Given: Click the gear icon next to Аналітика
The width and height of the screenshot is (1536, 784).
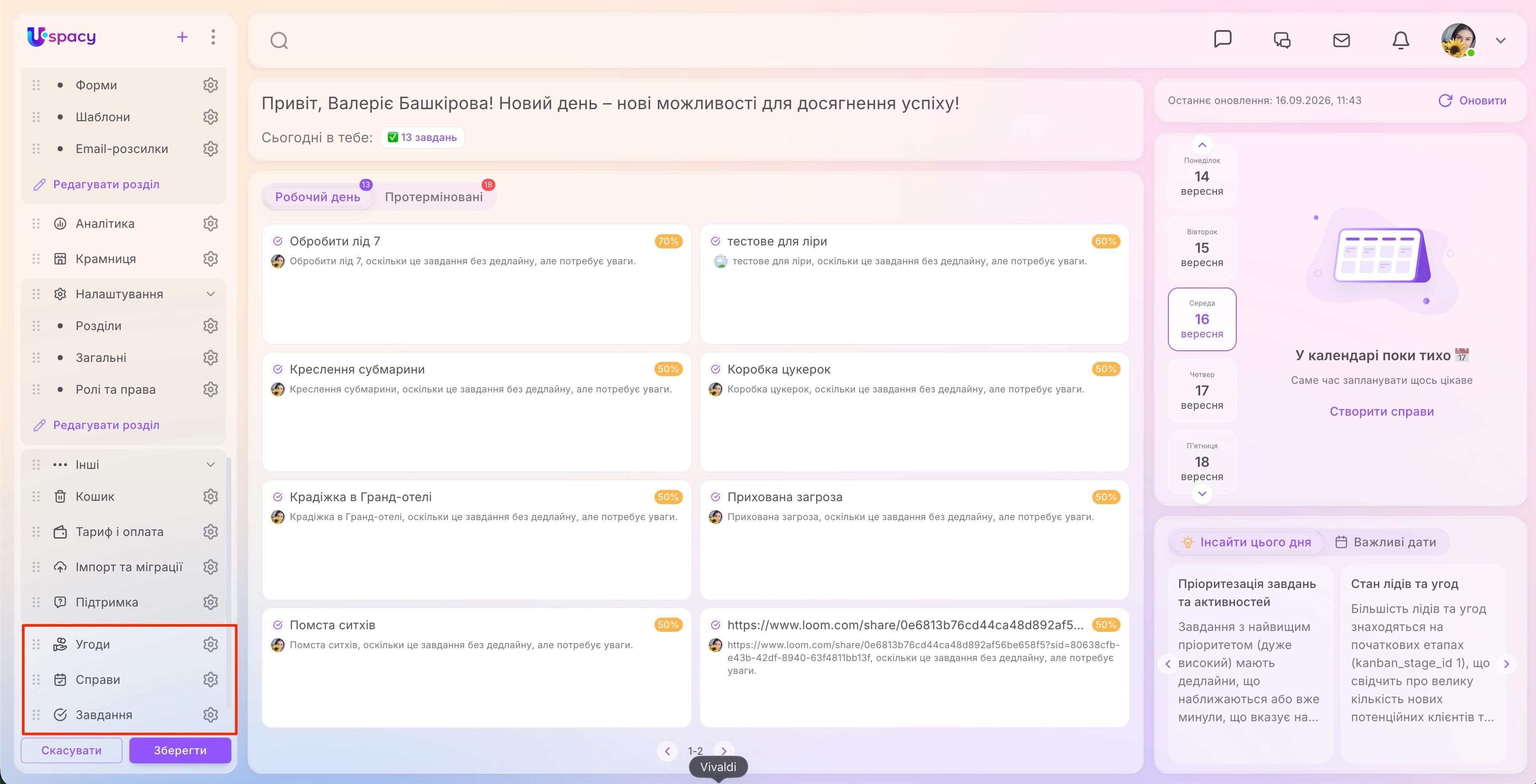Looking at the screenshot, I should (x=210, y=224).
